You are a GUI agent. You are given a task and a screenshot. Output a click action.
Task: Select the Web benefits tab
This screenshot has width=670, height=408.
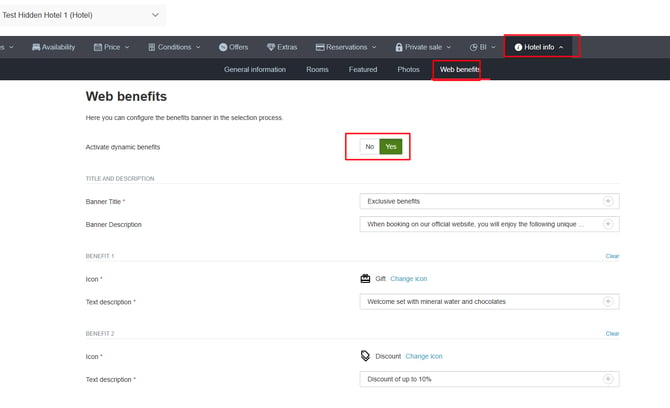[x=459, y=69]
